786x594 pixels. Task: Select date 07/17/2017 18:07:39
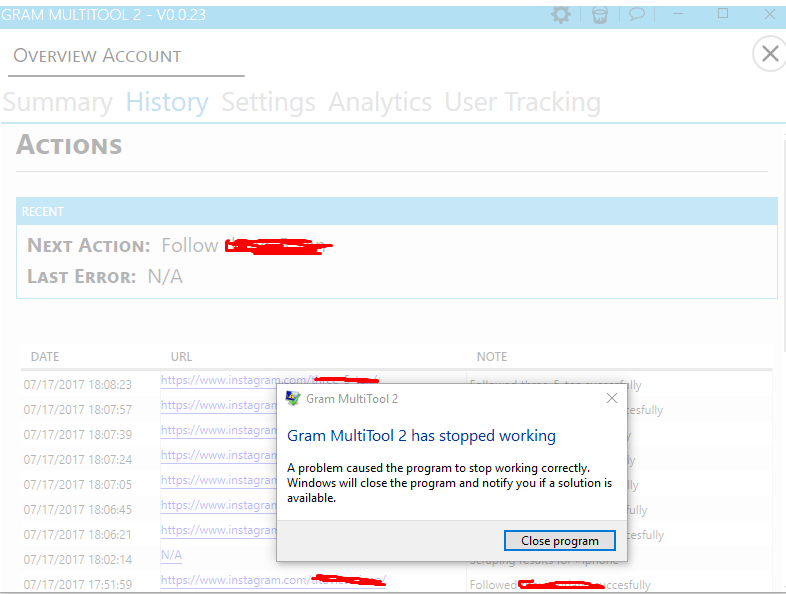[78, 435]
